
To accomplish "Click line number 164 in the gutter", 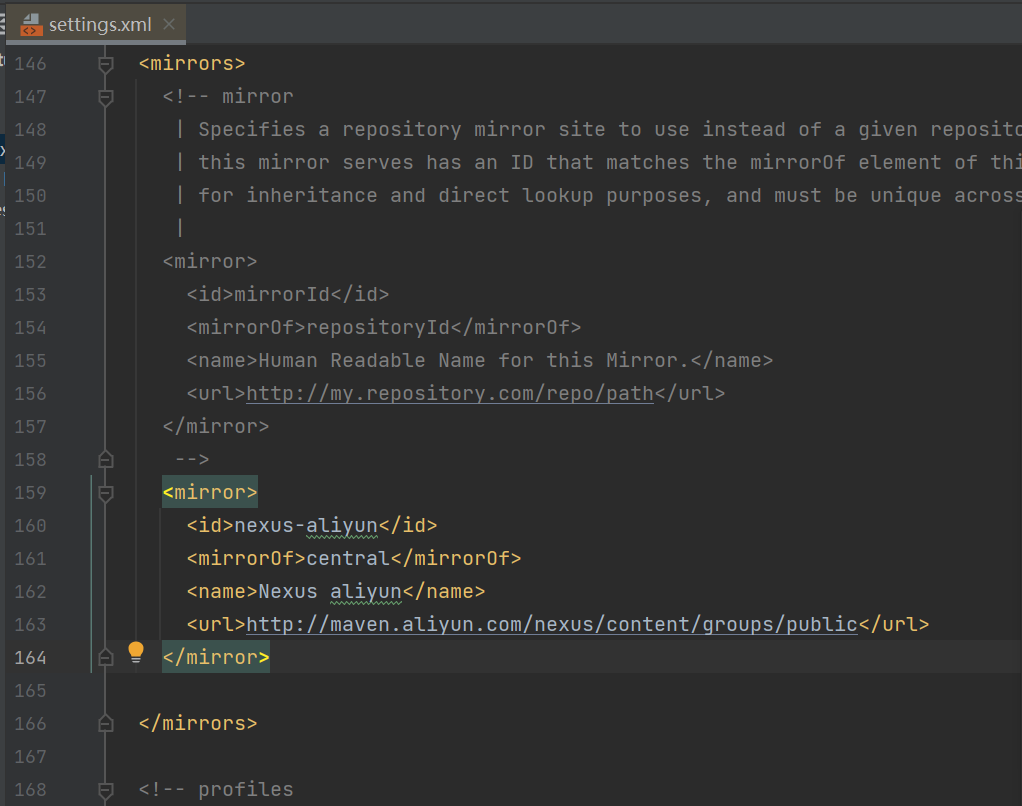I will coord(30,658).
